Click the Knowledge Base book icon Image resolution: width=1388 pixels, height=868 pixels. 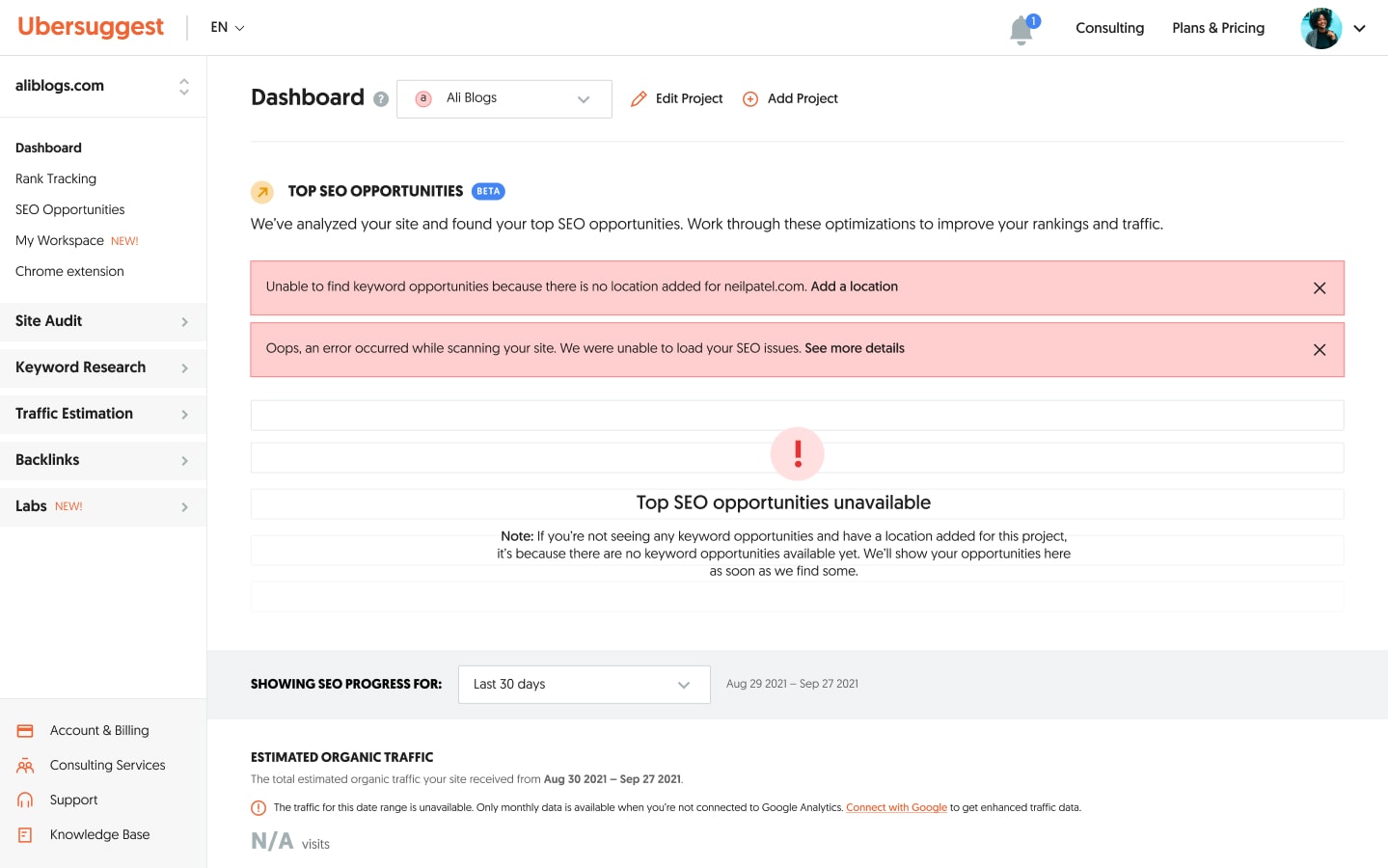tap(25, 835)
